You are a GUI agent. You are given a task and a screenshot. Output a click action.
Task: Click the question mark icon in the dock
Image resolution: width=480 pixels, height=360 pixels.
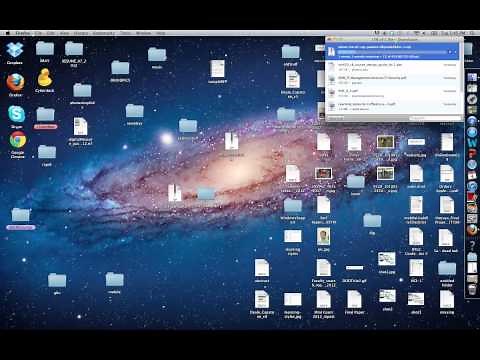[x=472, y=245]
